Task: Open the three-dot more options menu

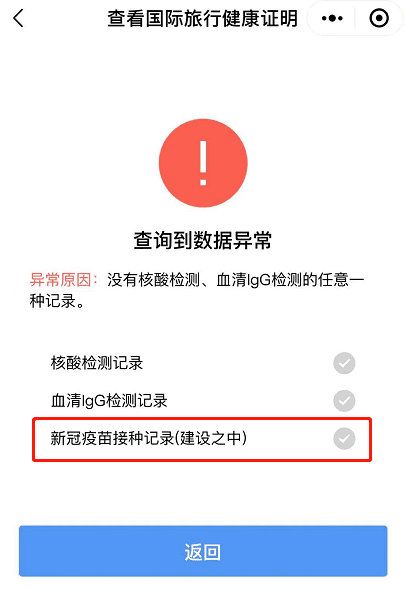Action: tap(332, 18)
